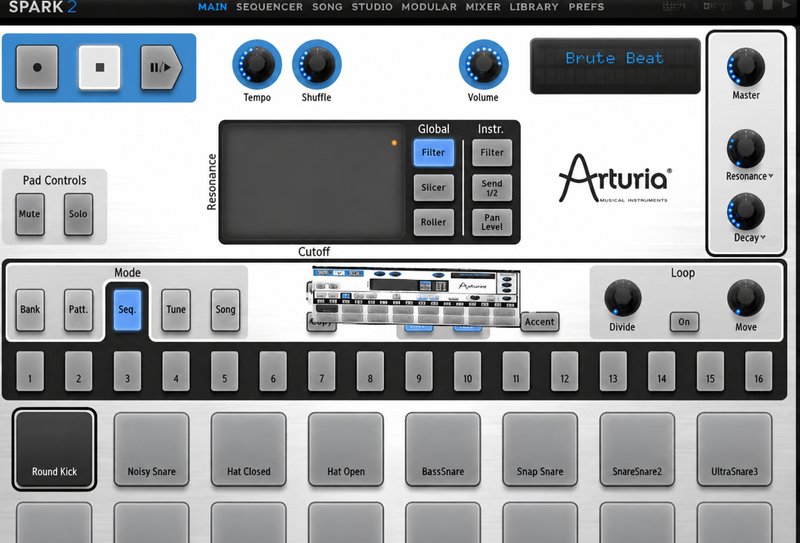Click the Cutoff/Resonance XY touch pad

(313, 182)
